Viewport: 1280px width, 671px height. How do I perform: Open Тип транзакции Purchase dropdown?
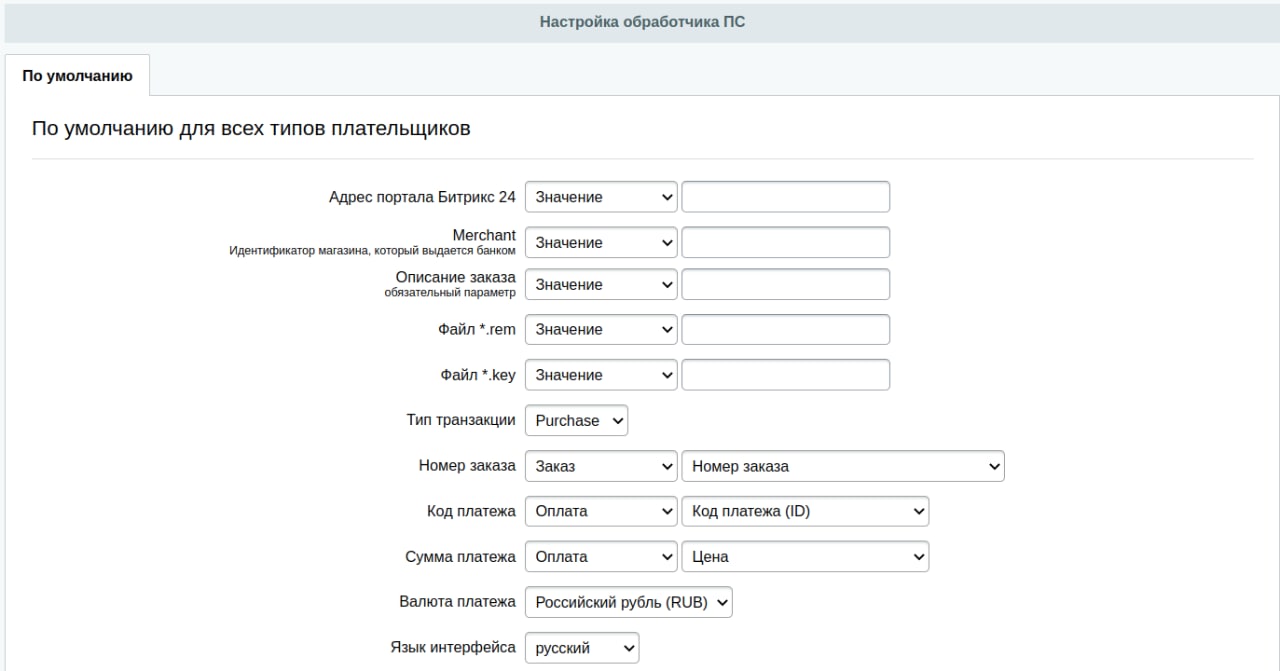tap(577, 421)
